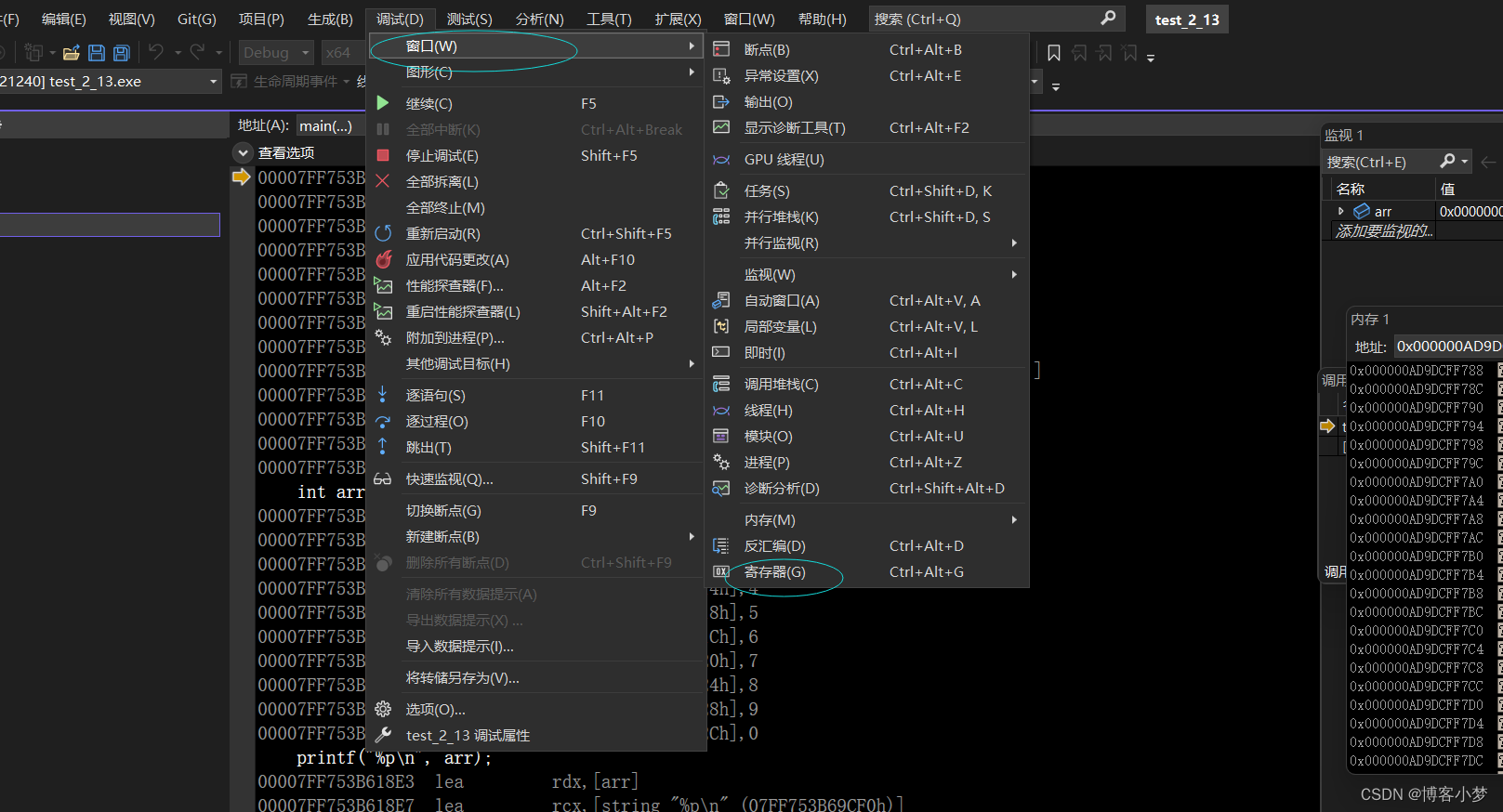Click the GPU Threads (GPU 线程) icon

click(721, 159)
